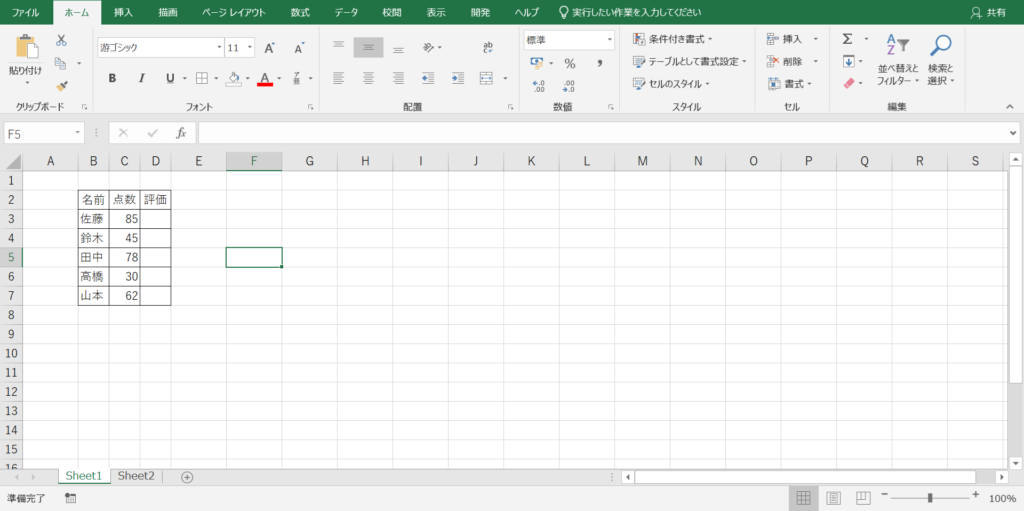
Task: Open Sort and Filter (並べ替えとフィルター)
Action: click(898, 59)
